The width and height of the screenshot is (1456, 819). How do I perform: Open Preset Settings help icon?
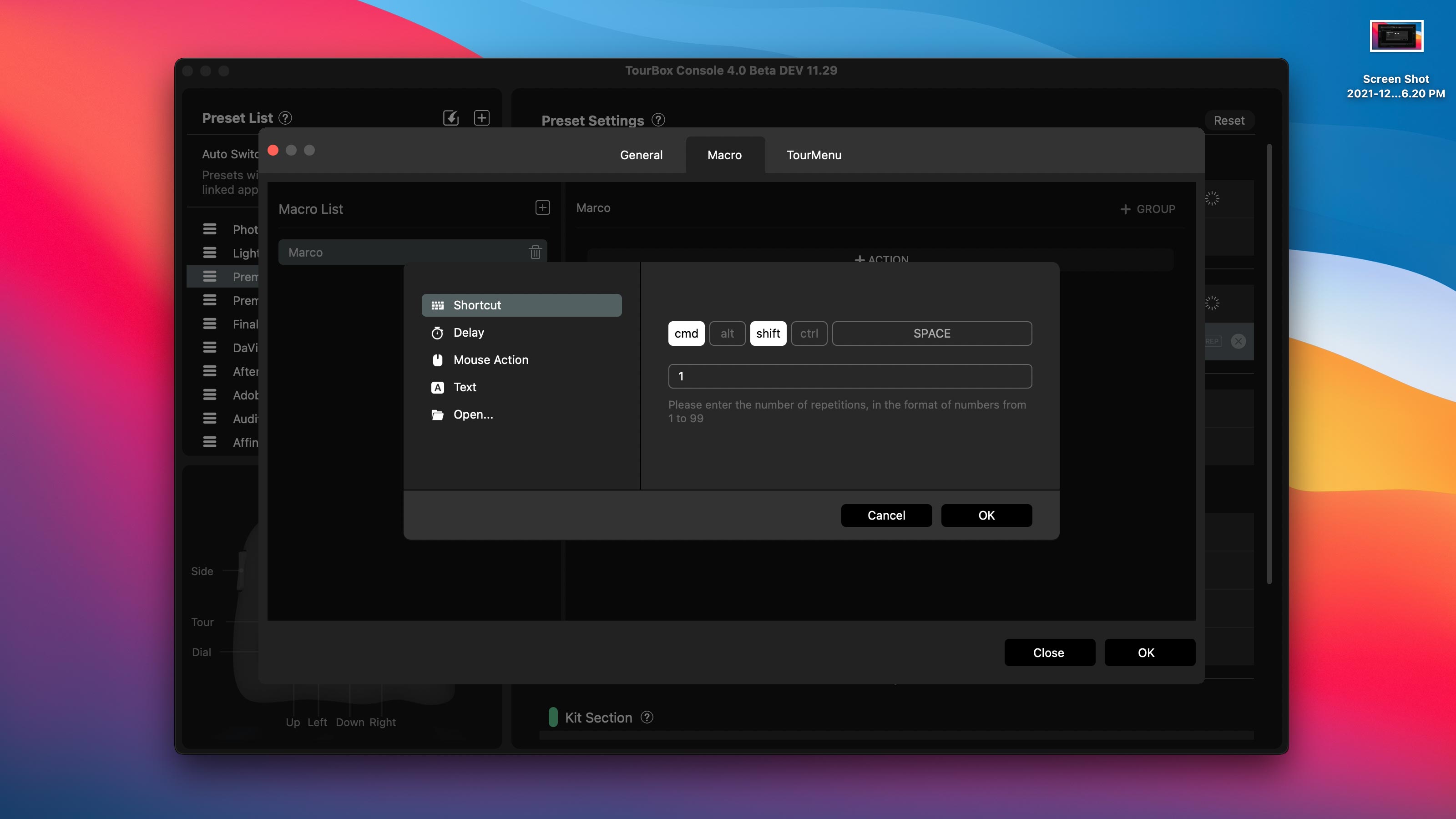[658, 120]
